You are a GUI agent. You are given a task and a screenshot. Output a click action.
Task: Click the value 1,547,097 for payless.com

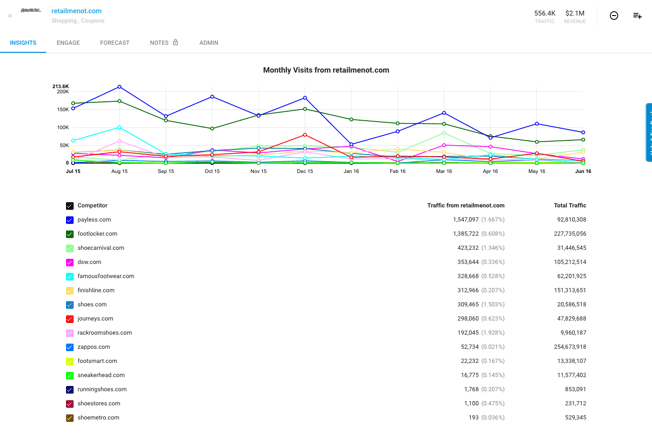pos(466,219)
